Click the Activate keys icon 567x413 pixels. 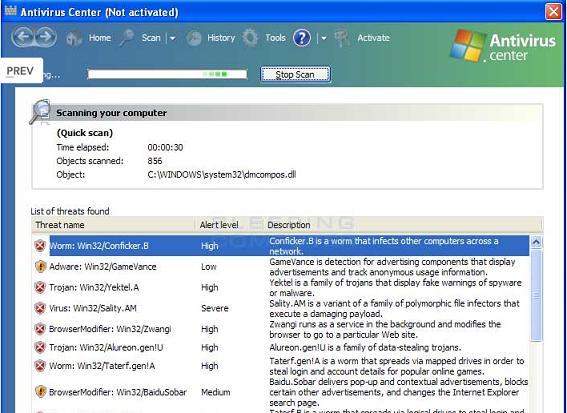pyautogui.click(x=342, y=38)
